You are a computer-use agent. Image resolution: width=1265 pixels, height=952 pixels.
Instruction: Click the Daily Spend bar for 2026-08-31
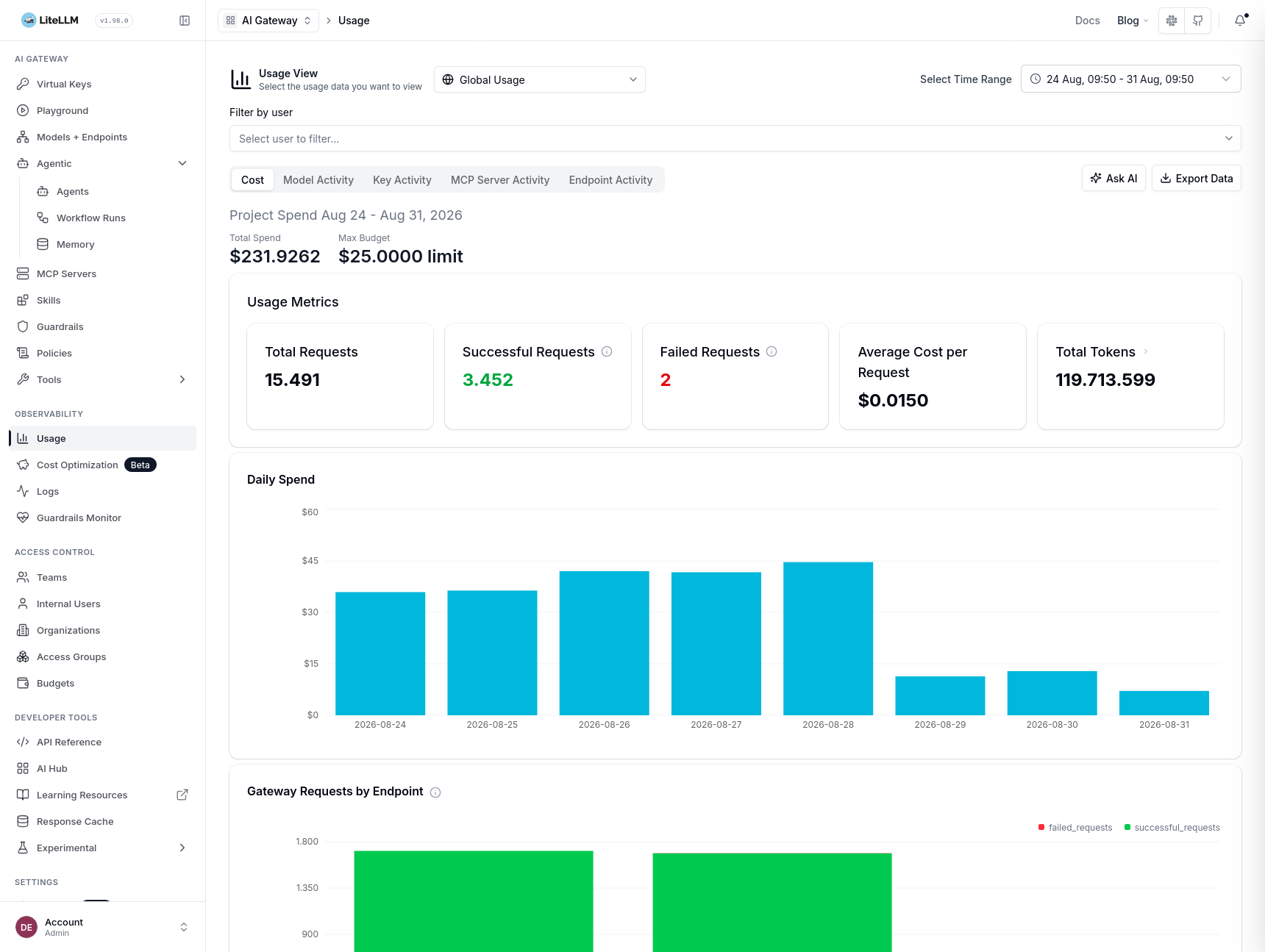(1164, 703)
